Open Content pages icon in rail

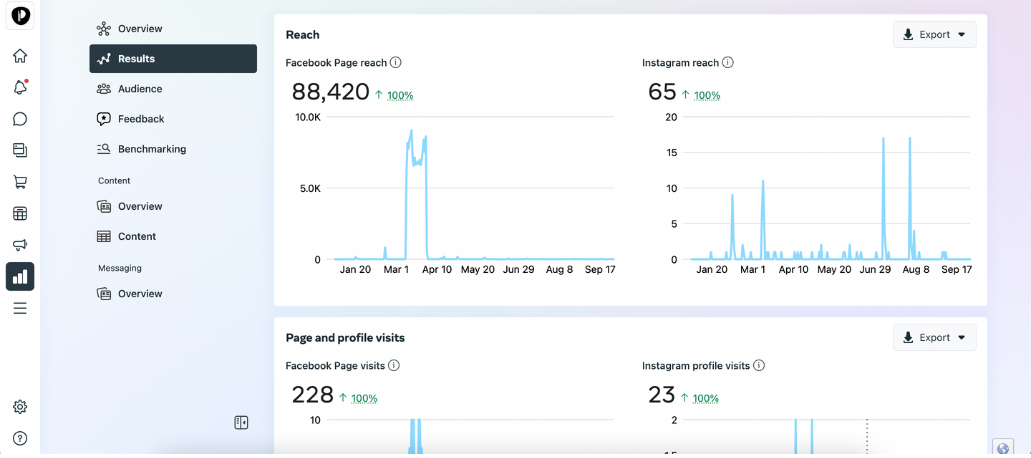[20, 150]
